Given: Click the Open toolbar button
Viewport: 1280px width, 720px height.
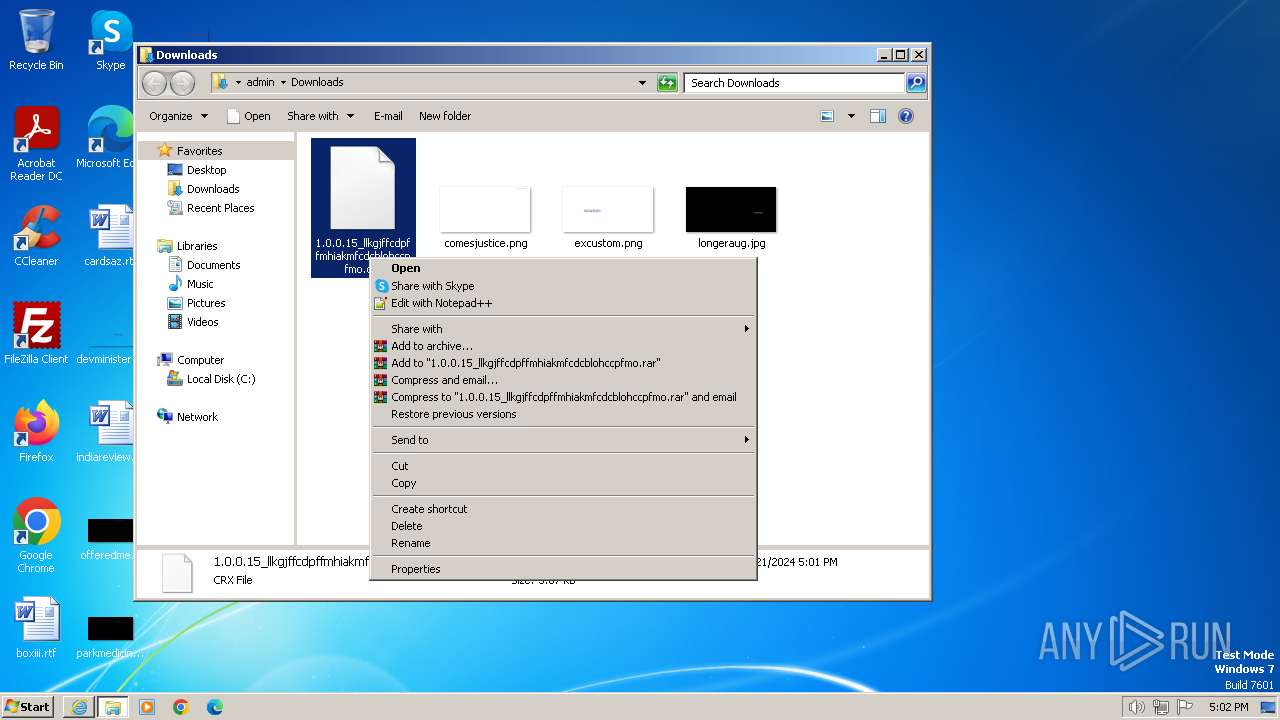Looking at the screenshot, I should coord(249,116).
